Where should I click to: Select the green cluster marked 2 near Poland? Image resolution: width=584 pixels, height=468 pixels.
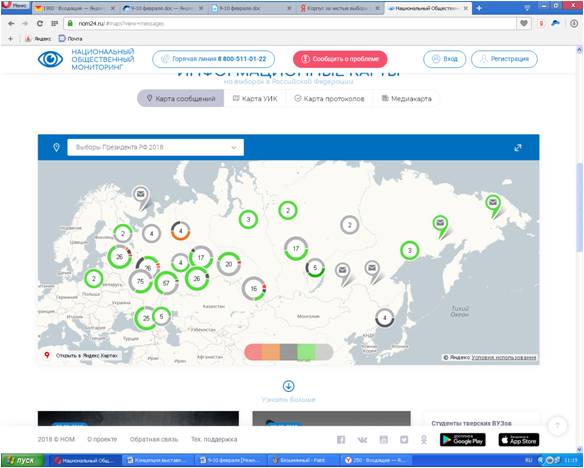93,278
